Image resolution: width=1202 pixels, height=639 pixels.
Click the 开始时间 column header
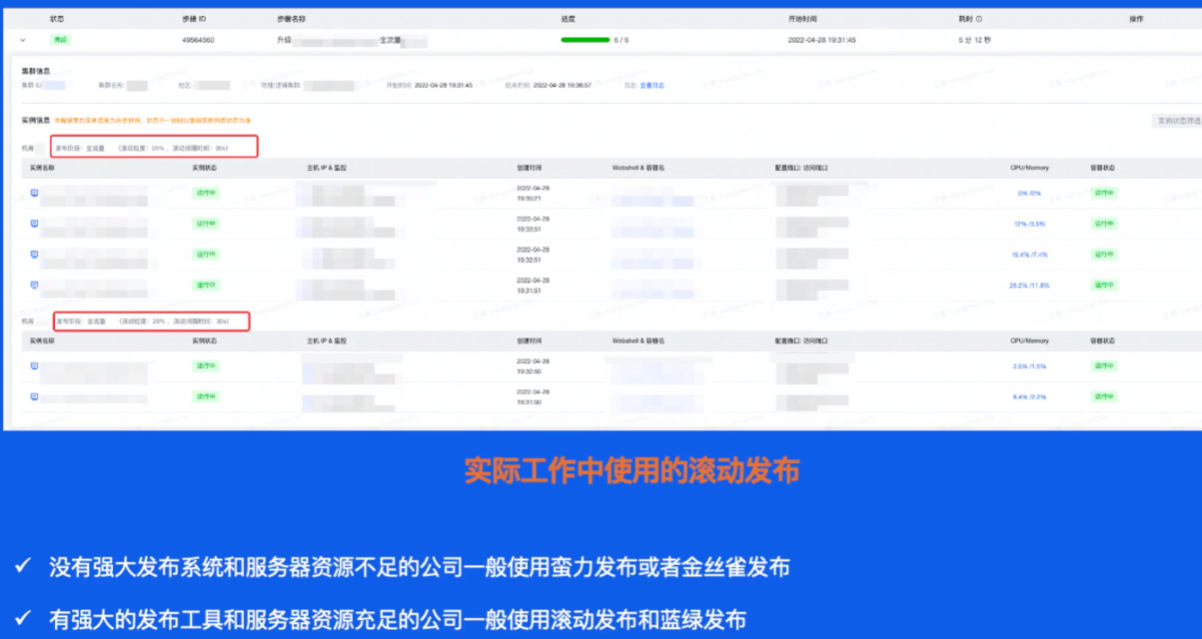[x=801, y=19]
